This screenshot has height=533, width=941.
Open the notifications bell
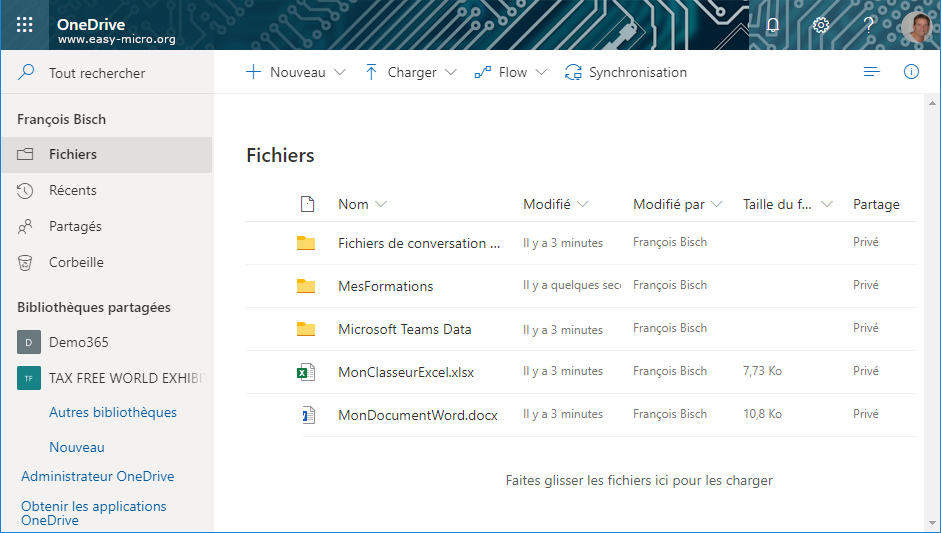(x=773, y=25)
